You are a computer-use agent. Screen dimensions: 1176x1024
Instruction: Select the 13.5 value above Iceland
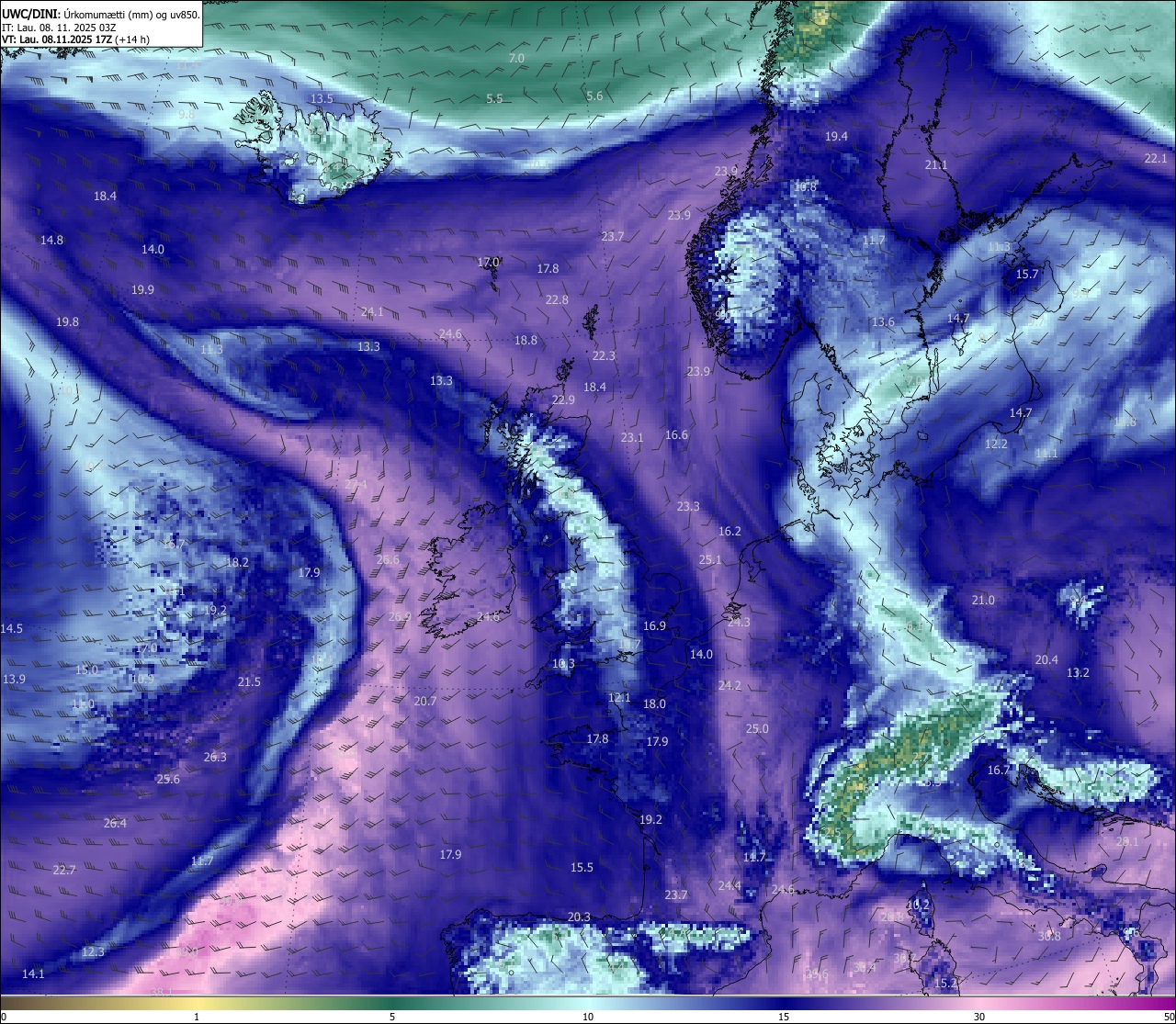322,98
